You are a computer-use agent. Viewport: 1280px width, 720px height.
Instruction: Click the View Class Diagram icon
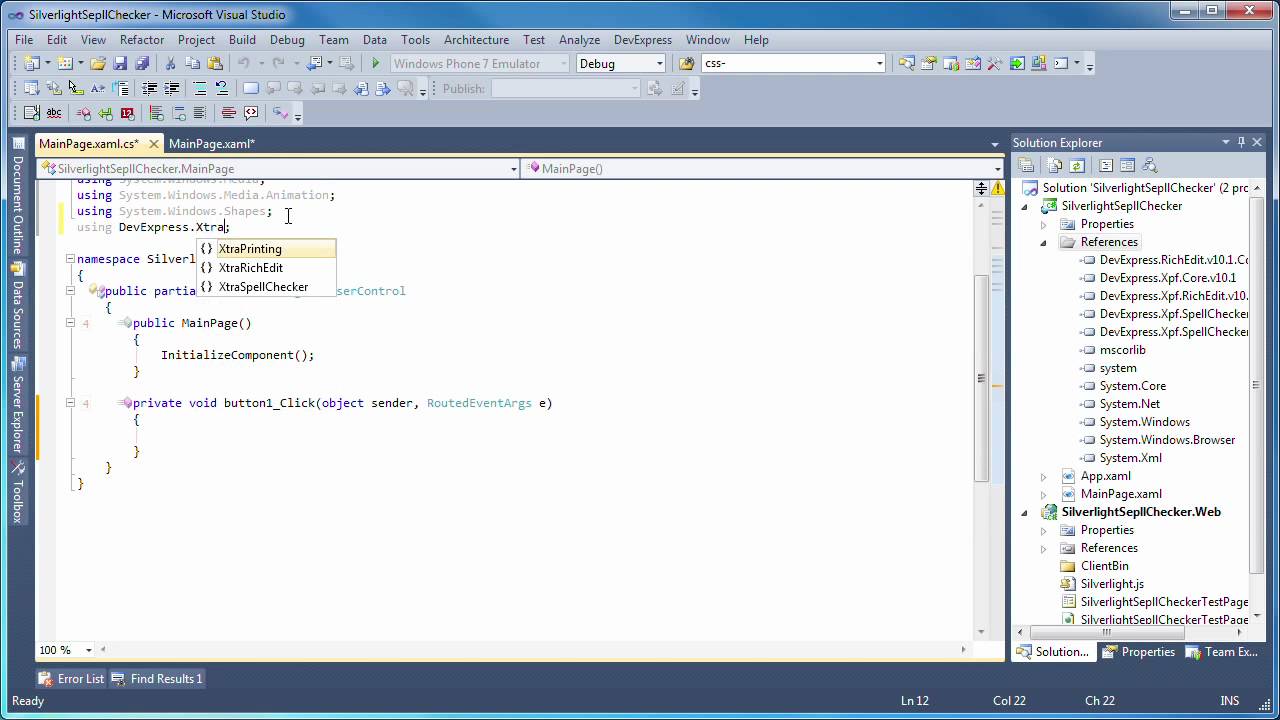pyautogui.click(x=1149, y=165)
